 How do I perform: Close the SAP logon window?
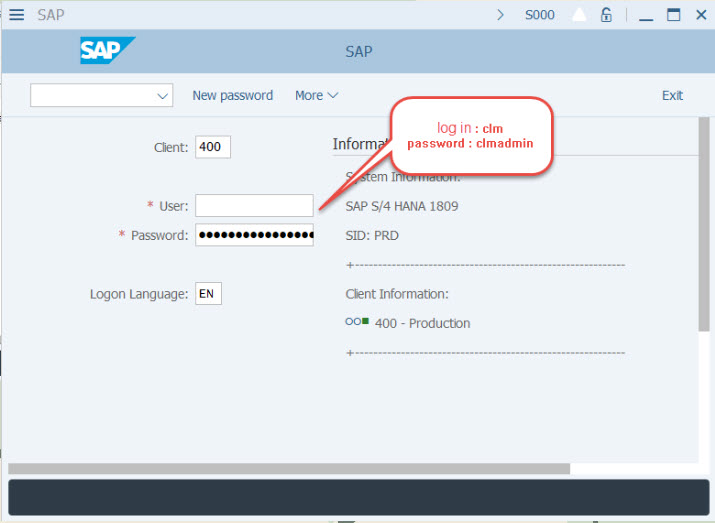(x=701, y=15)
